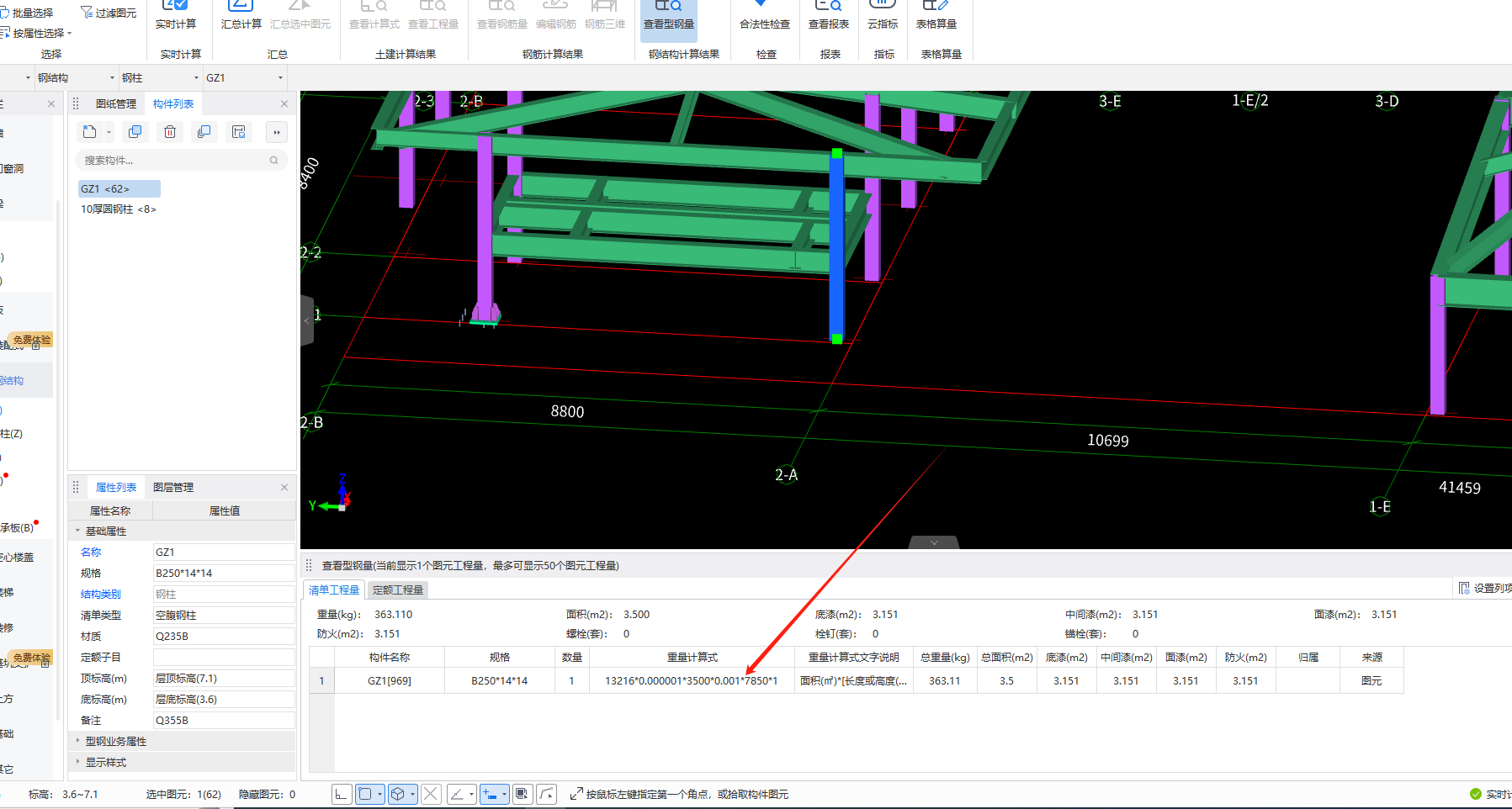Open 查看报表 in the ribbon
Image resolution: width=1512 pixels, height=809 pixels.
(x=829, y=15)
